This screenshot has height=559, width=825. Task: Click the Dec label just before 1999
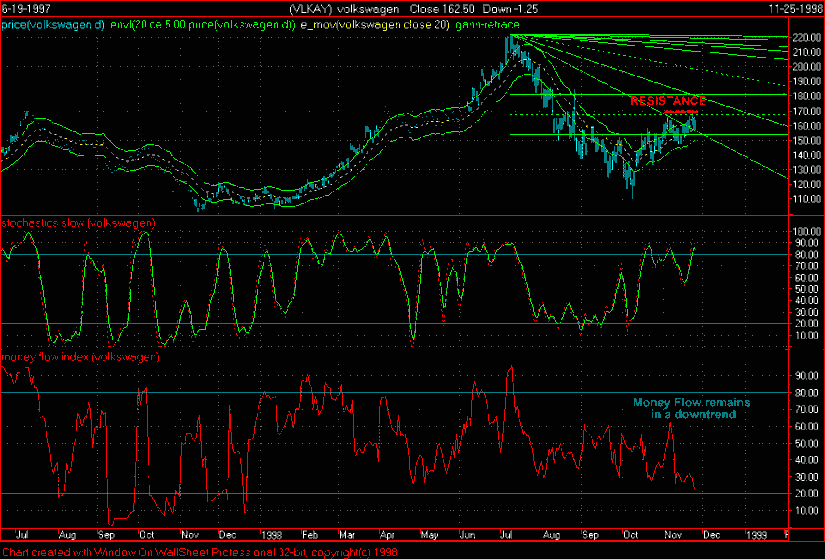(x=711, y=535)
